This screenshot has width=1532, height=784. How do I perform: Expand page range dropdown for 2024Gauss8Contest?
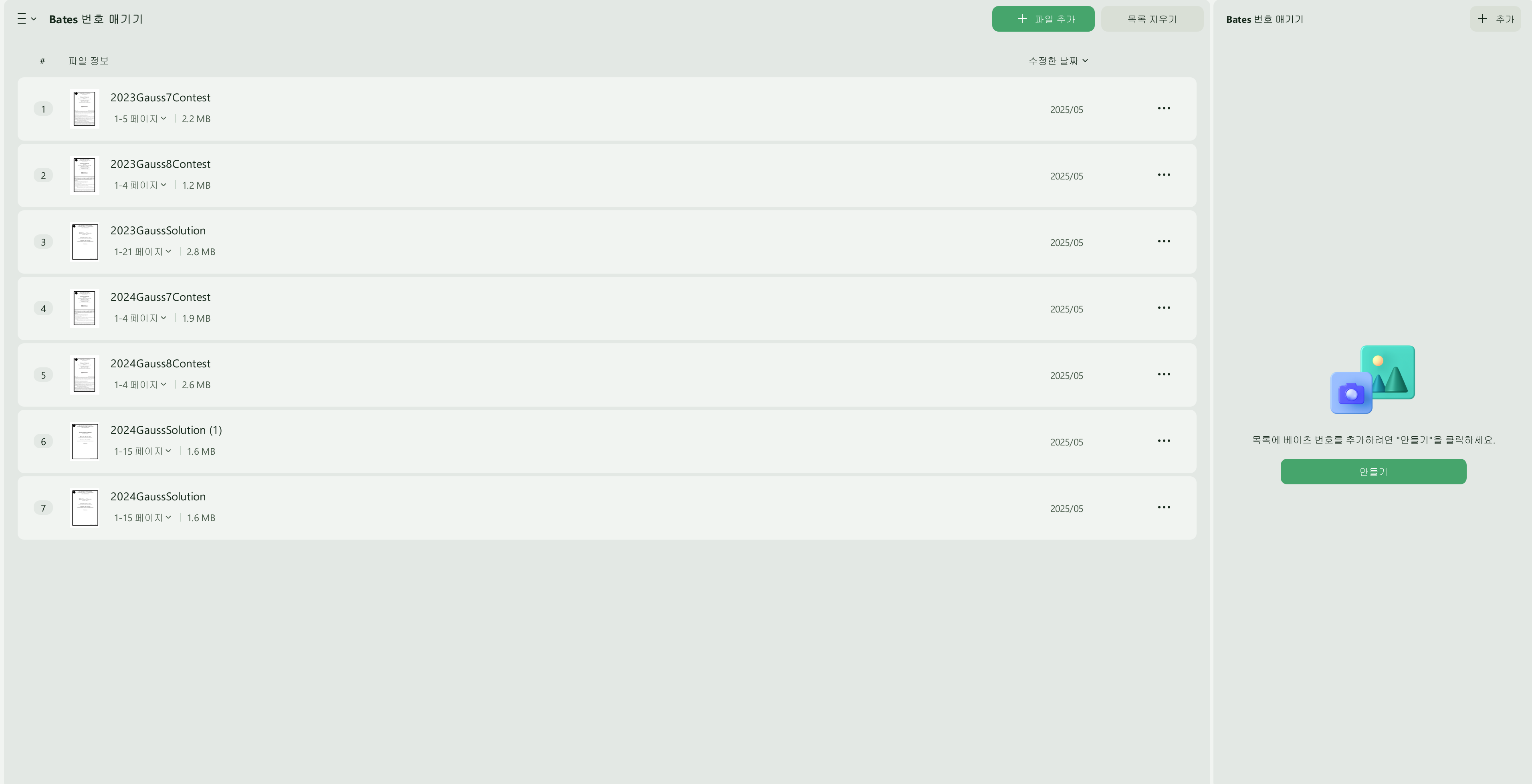tap(140, 385)
